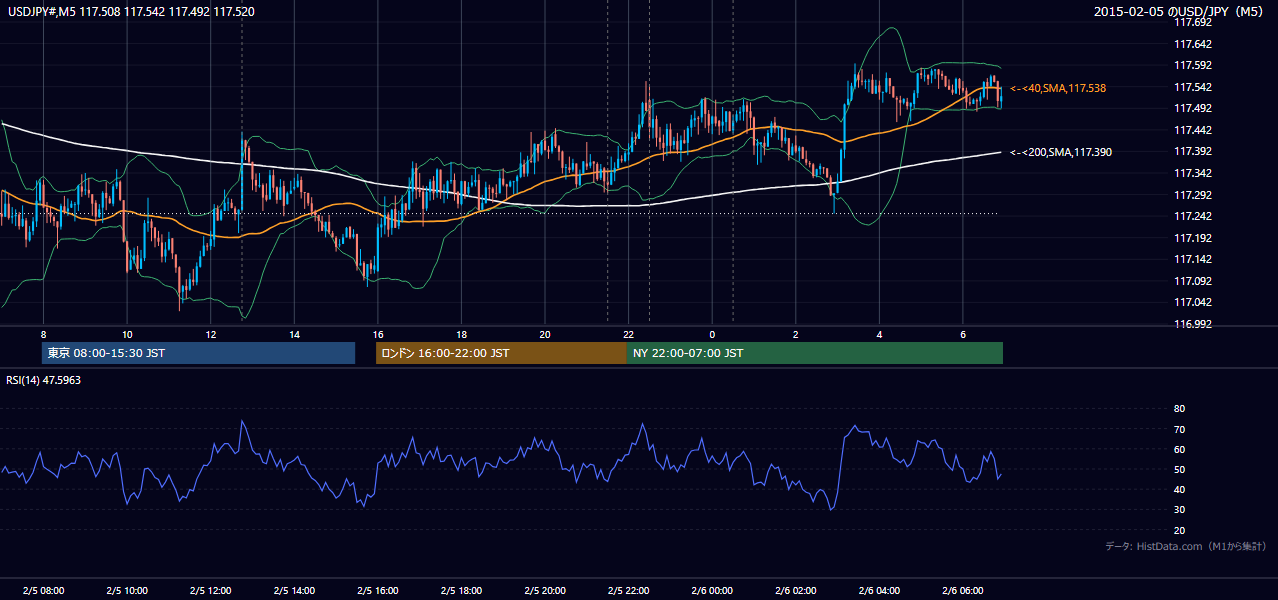Click hour tick 22 below price chart

point(628,334)
